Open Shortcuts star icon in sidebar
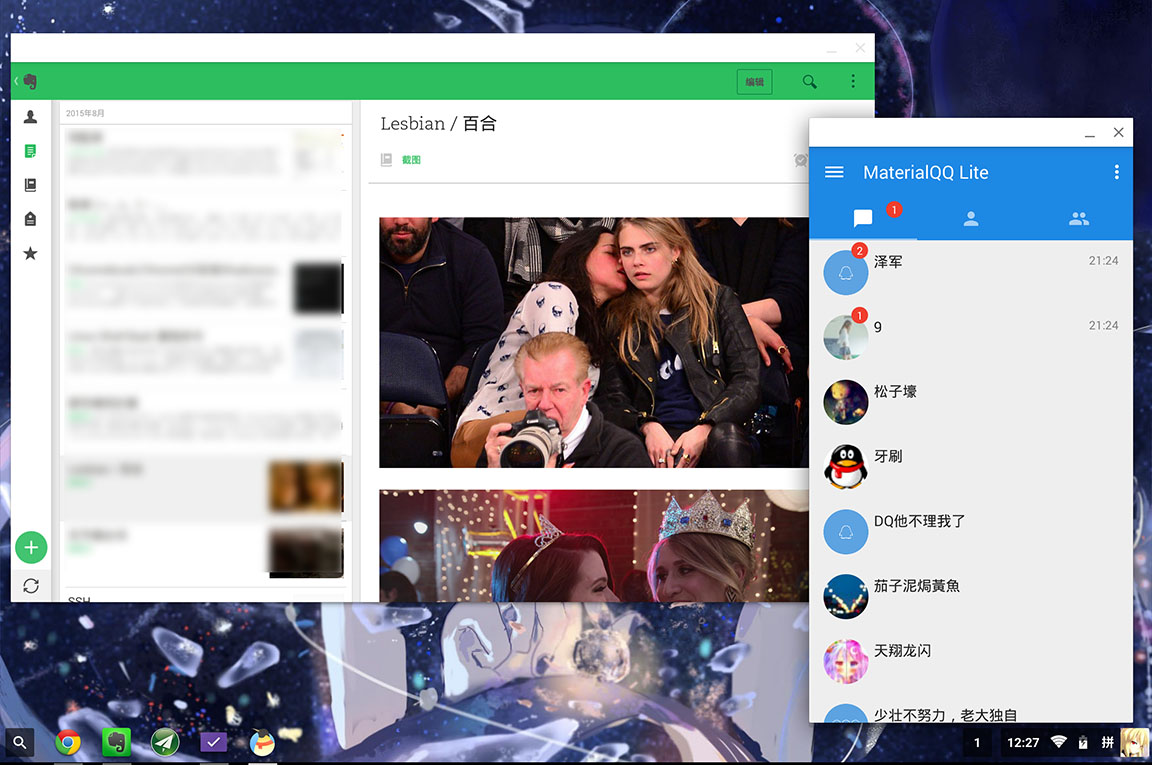The height and width of the screenshot is (765, 1152). 30,254
